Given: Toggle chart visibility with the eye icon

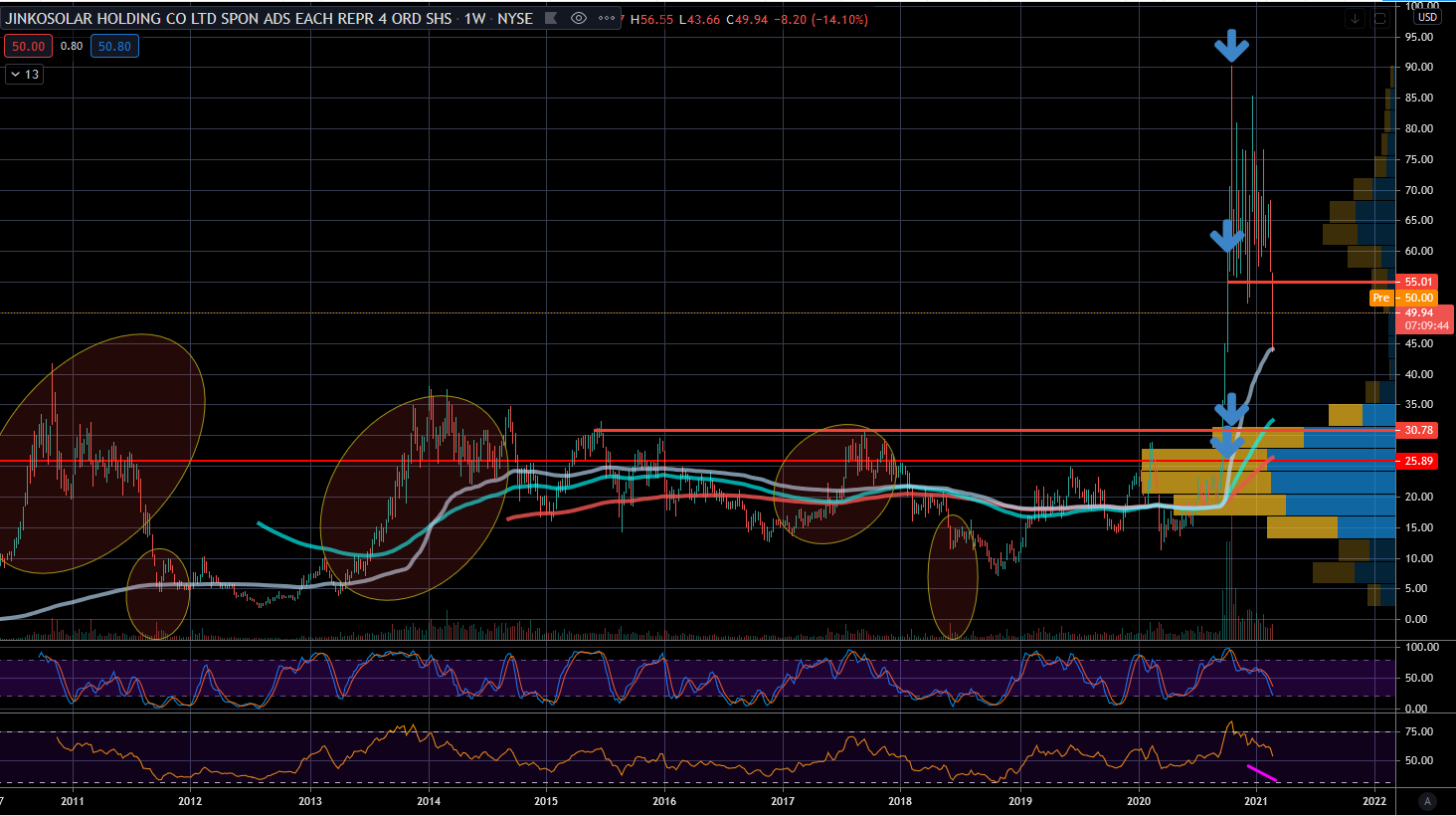Looking at the screenshot, I should click(578, 19).
